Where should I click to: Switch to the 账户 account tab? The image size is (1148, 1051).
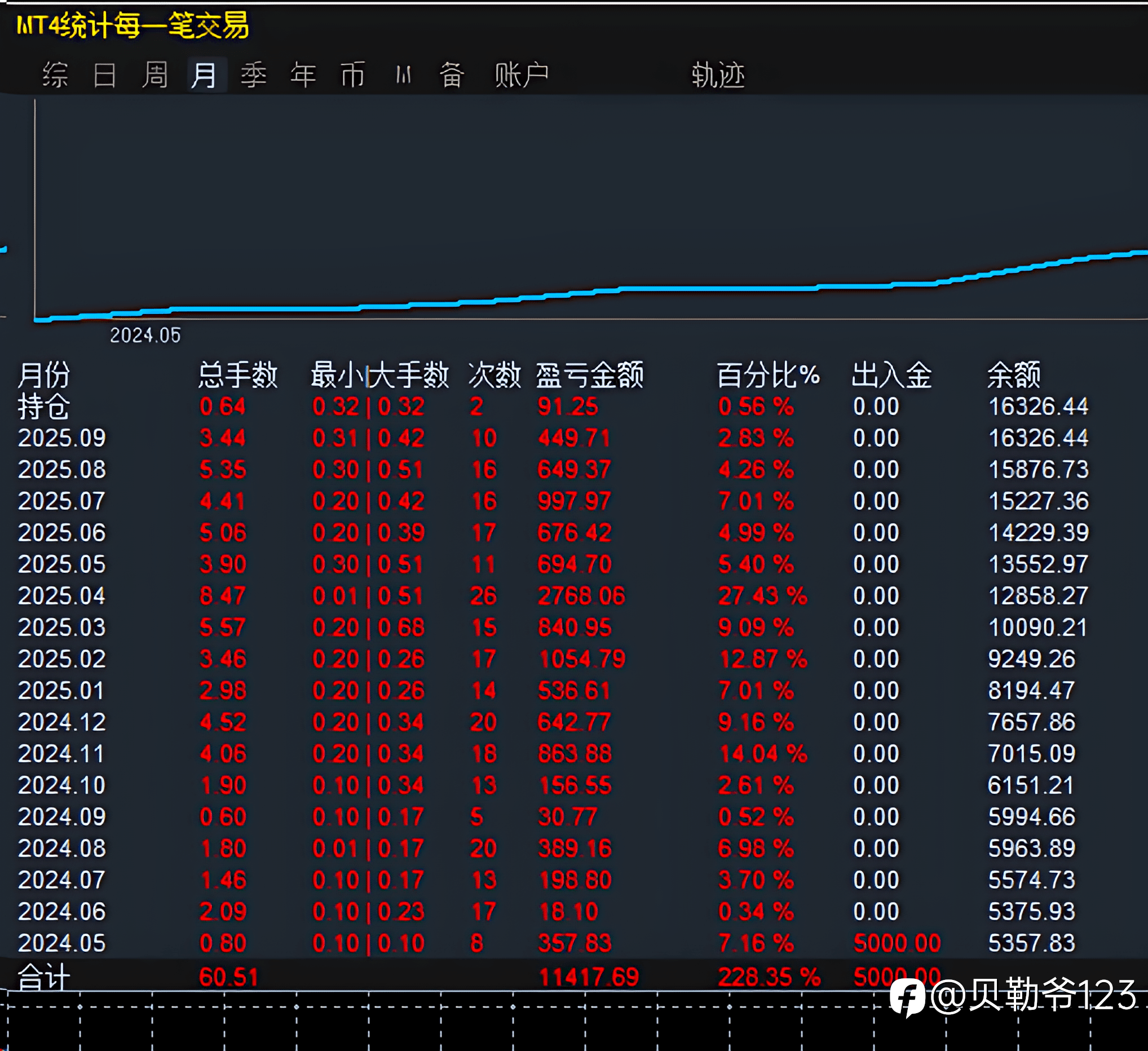(x=522, y=74)
